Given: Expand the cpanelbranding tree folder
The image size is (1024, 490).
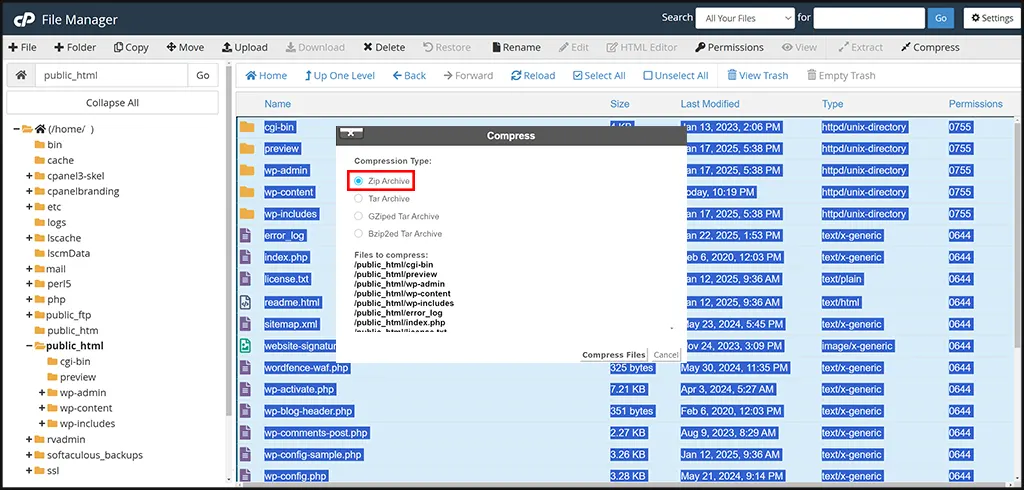Looking at the screenshot, I should pyautogui.click(x=29, y=191).
